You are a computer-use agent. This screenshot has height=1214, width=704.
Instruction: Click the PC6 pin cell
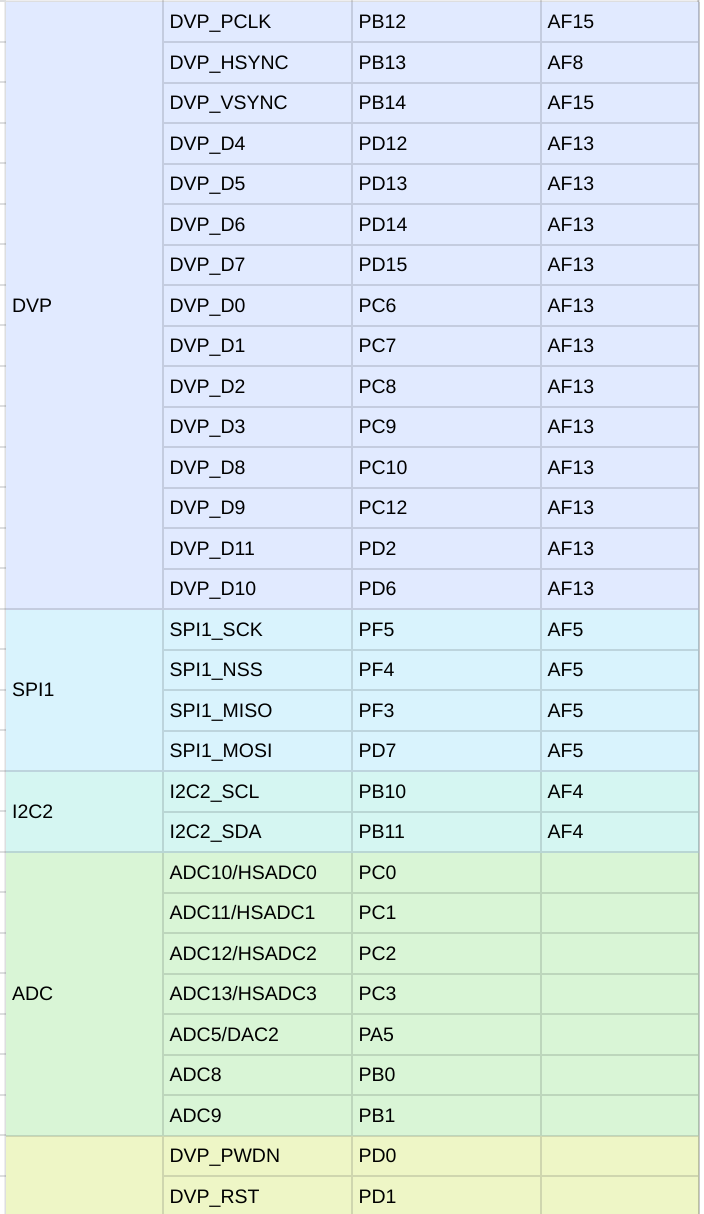pos(446,306)
